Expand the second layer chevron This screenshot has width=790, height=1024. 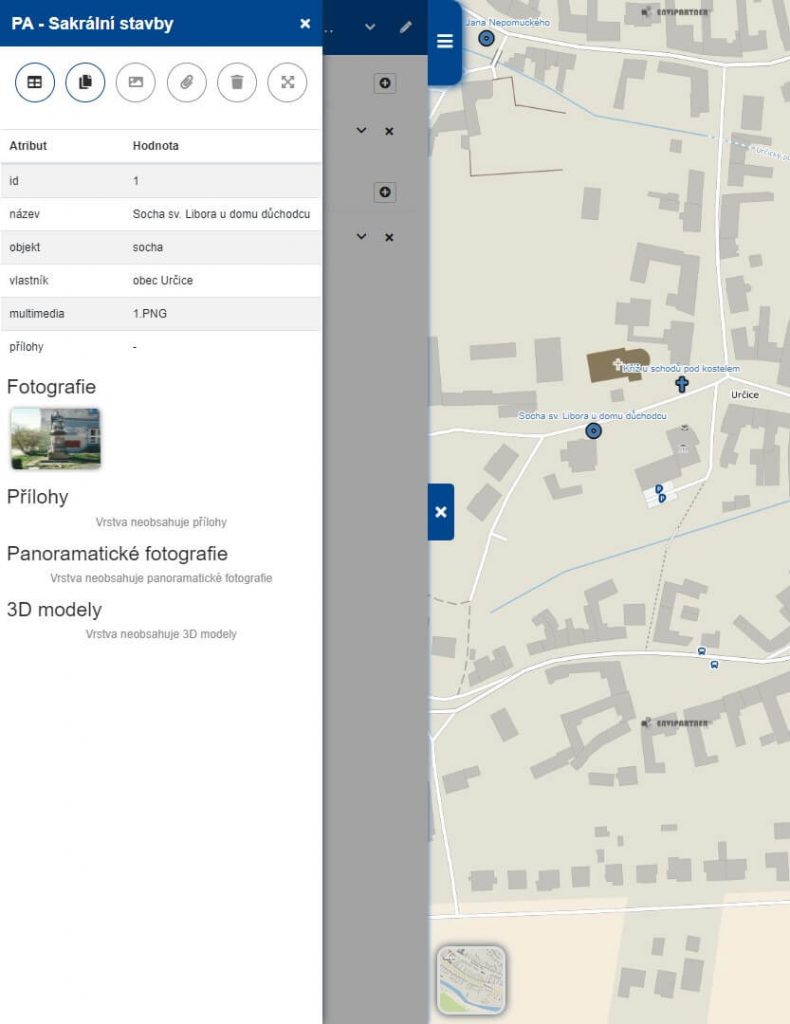click(362, 237)
